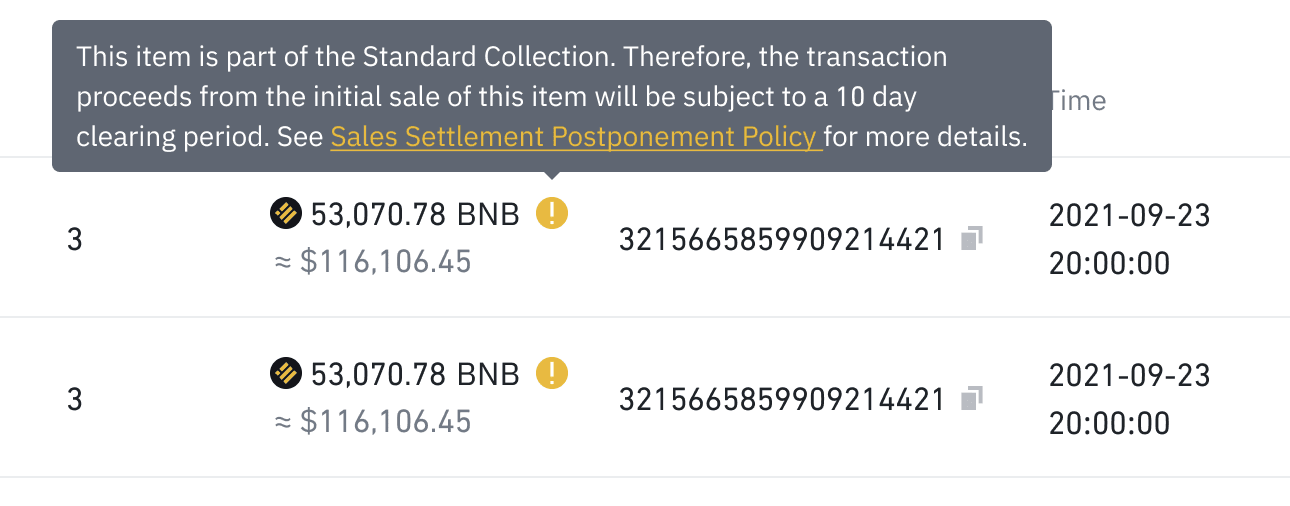The height and width of the screenshot is (506, 1290).
Task: Click the BNB coin icon in second row
Action: point(286,375)
